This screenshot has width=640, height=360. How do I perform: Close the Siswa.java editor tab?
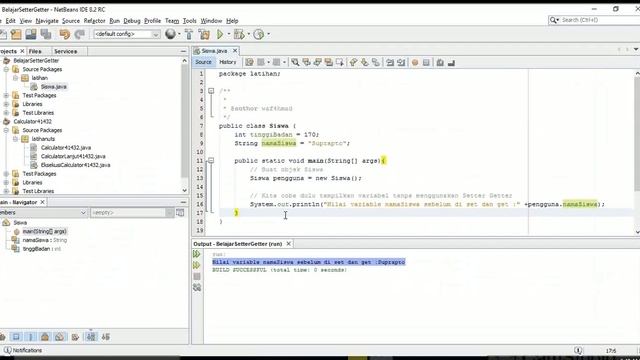pyautogui.click(x=235, y=51)
